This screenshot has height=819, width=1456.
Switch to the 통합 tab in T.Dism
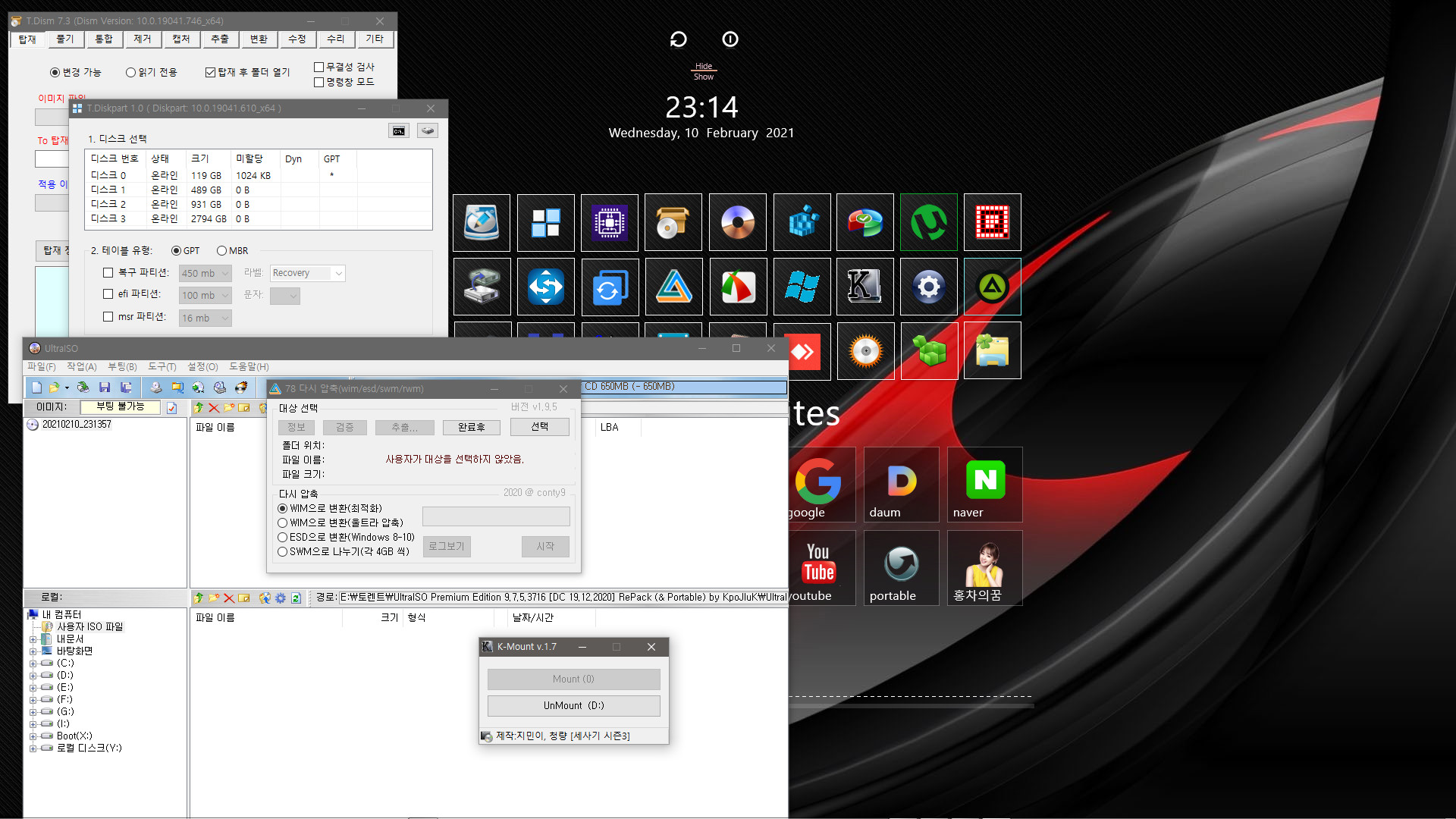pos(104,39)
